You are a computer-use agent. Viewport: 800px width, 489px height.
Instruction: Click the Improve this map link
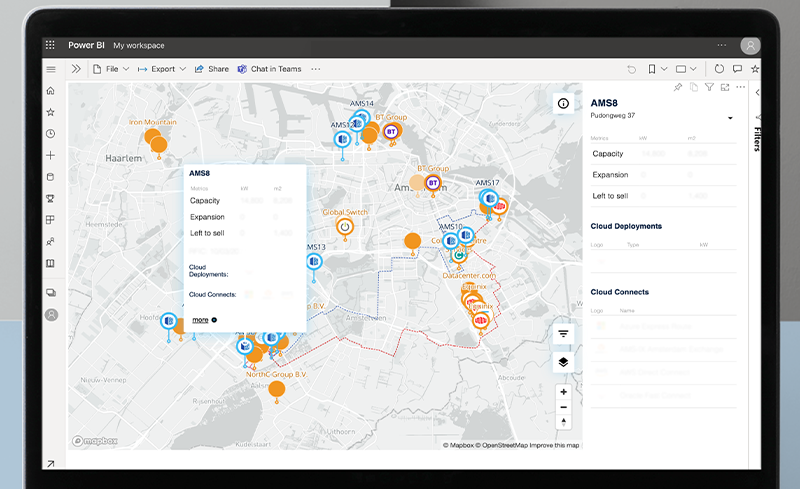[x=554, y=445]
